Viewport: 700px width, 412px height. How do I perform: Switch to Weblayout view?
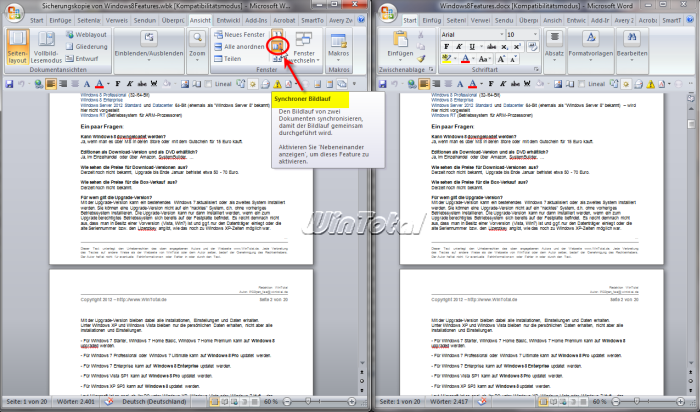(86, 34)
